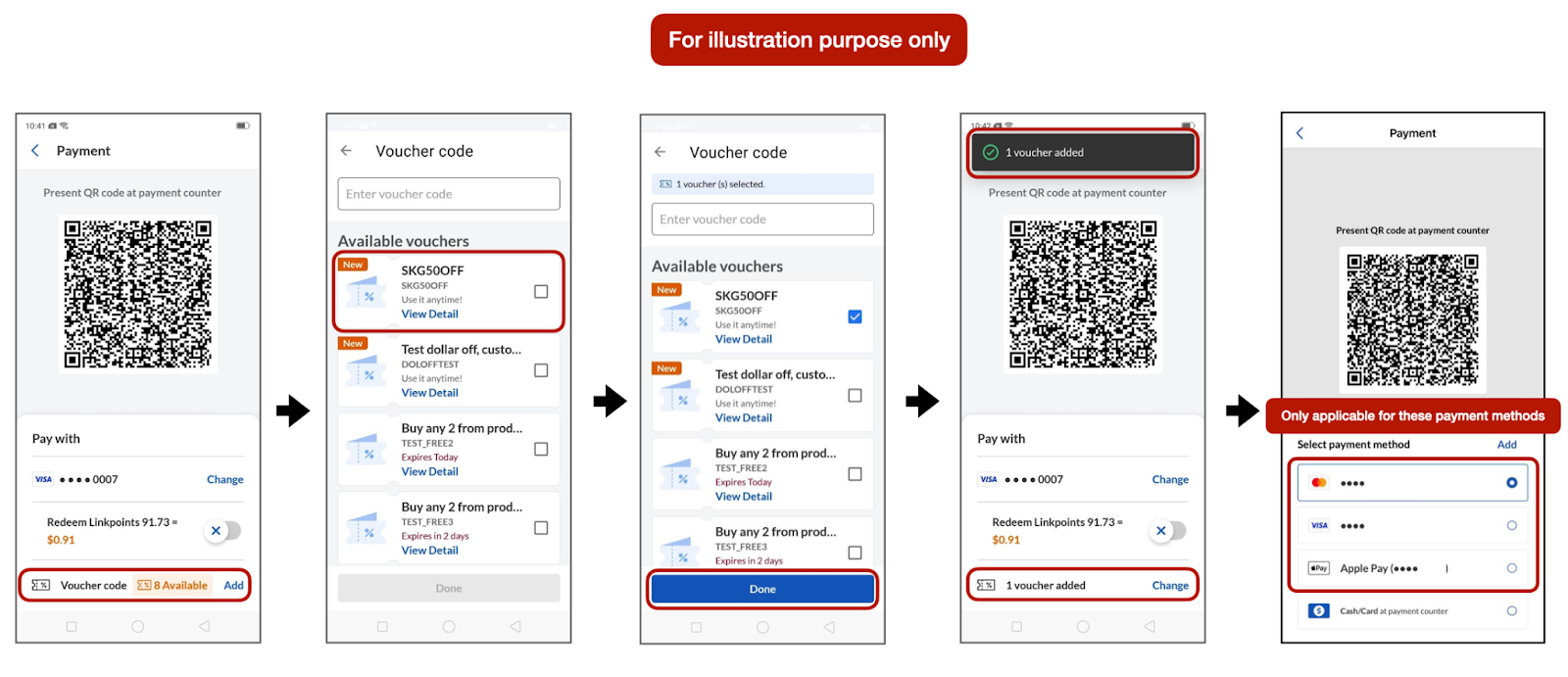Viewport: 1568px width, 677px height.
Task: Click the Cash/Card dollar icon
Action: (x=1319, y=611)
